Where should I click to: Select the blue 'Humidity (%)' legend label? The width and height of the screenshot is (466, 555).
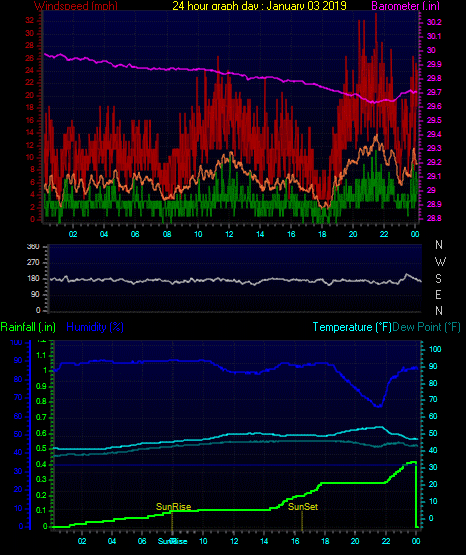[95, 327]
